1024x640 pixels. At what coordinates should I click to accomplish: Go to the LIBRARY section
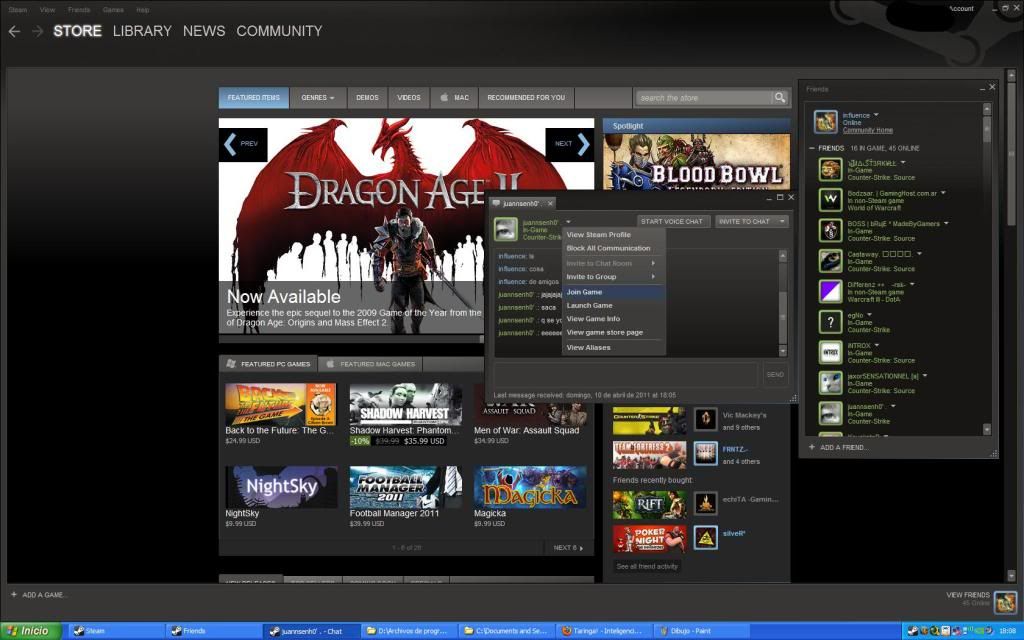(142, 31)
